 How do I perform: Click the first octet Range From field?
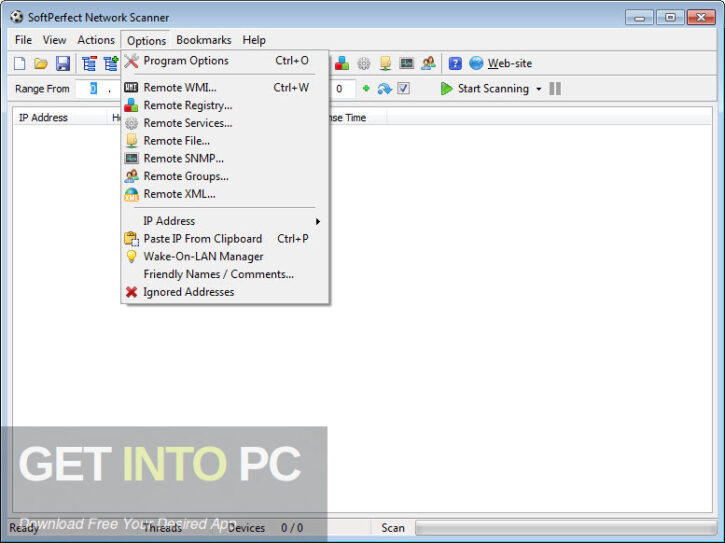(x=93, y=88)
